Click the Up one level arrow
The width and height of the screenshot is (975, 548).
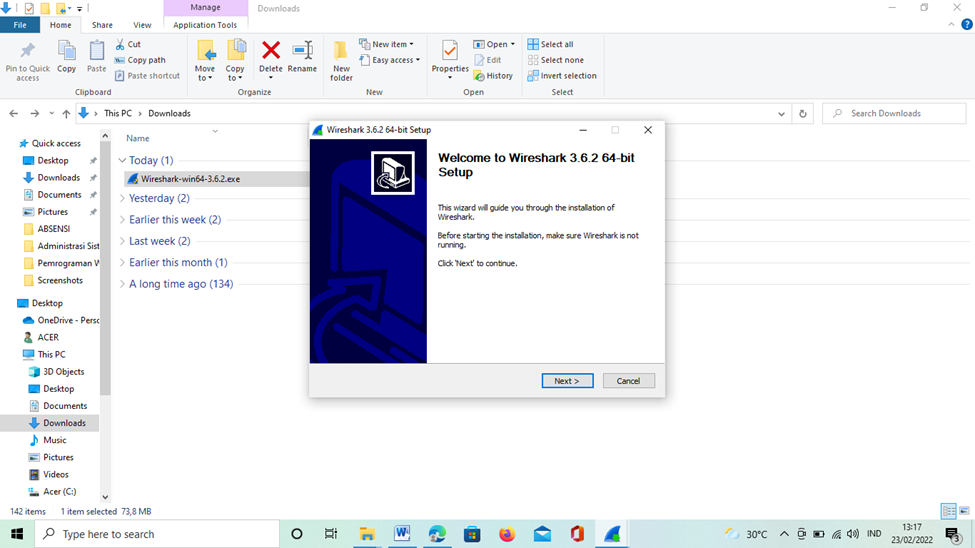coord(66,113)
